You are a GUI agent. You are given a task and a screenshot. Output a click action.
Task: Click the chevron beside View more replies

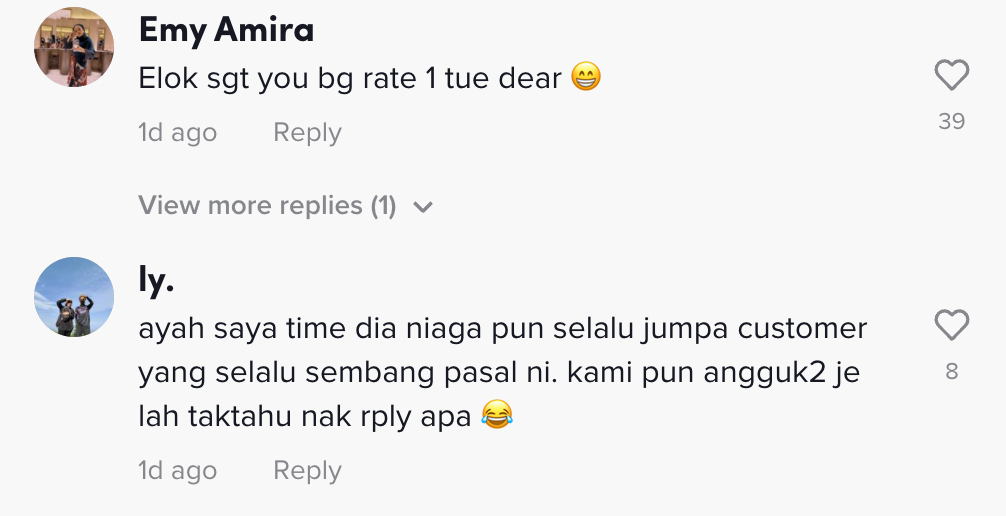tap(423, 207)
